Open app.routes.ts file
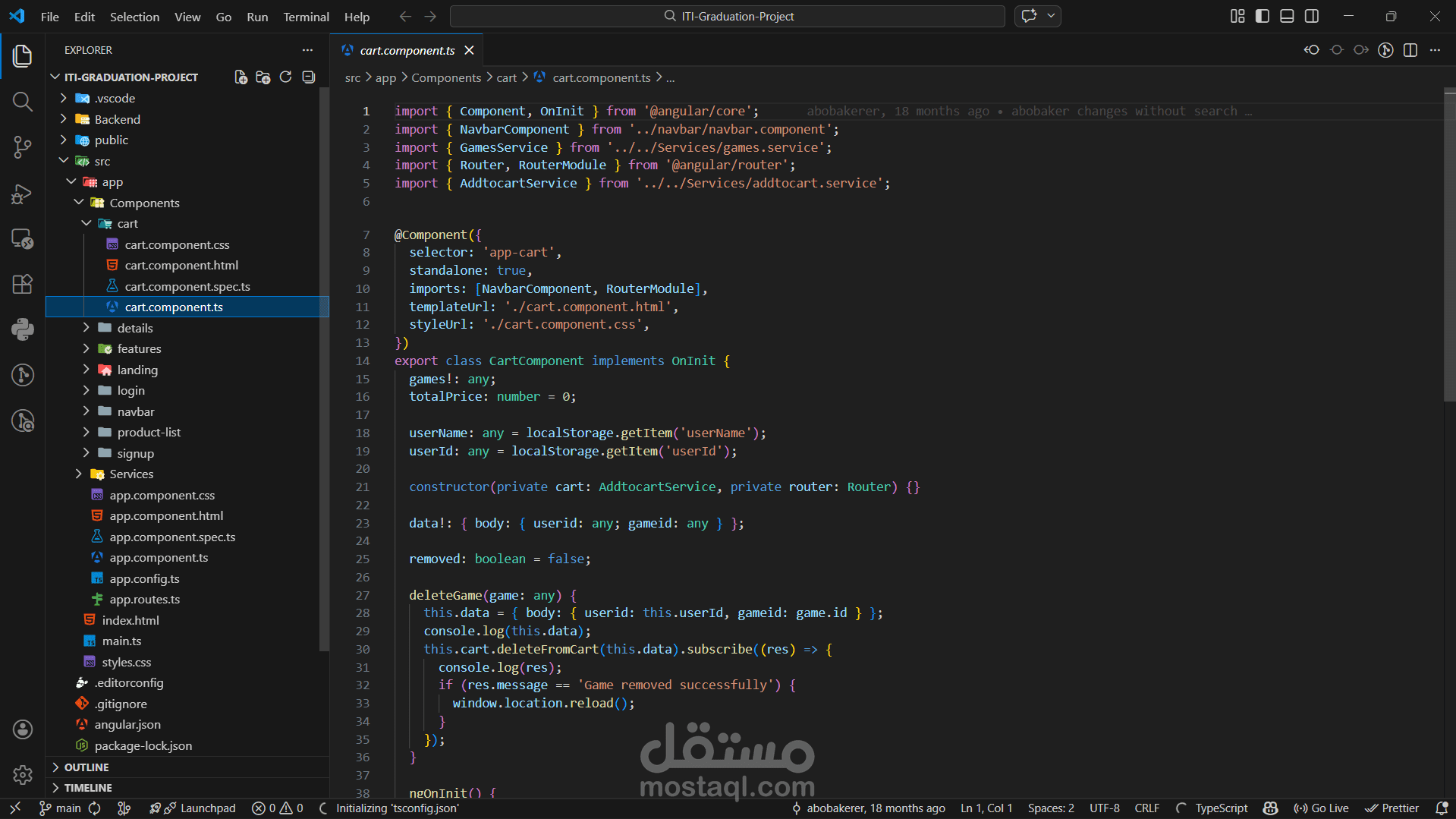This screenshot has width=1456, height=819. click(145, 599)
